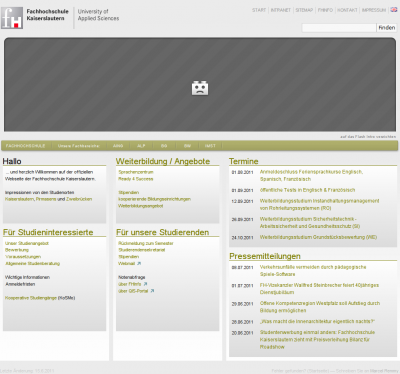Open the START link in top navigation
The width and height of the screenshot is (400, 374).
259,10
